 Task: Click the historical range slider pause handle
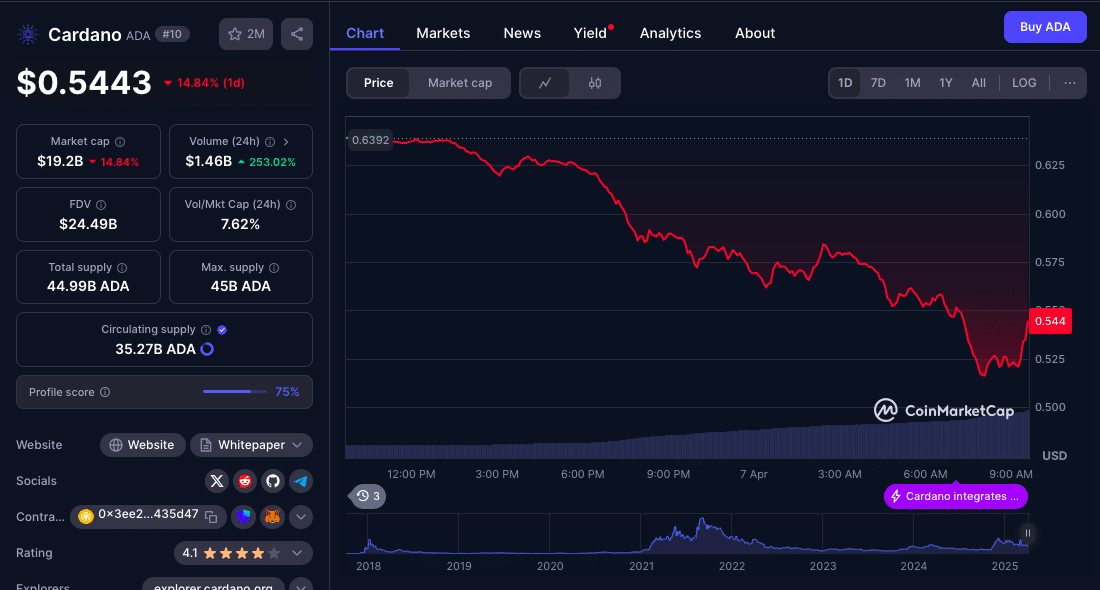(1026, 534)
